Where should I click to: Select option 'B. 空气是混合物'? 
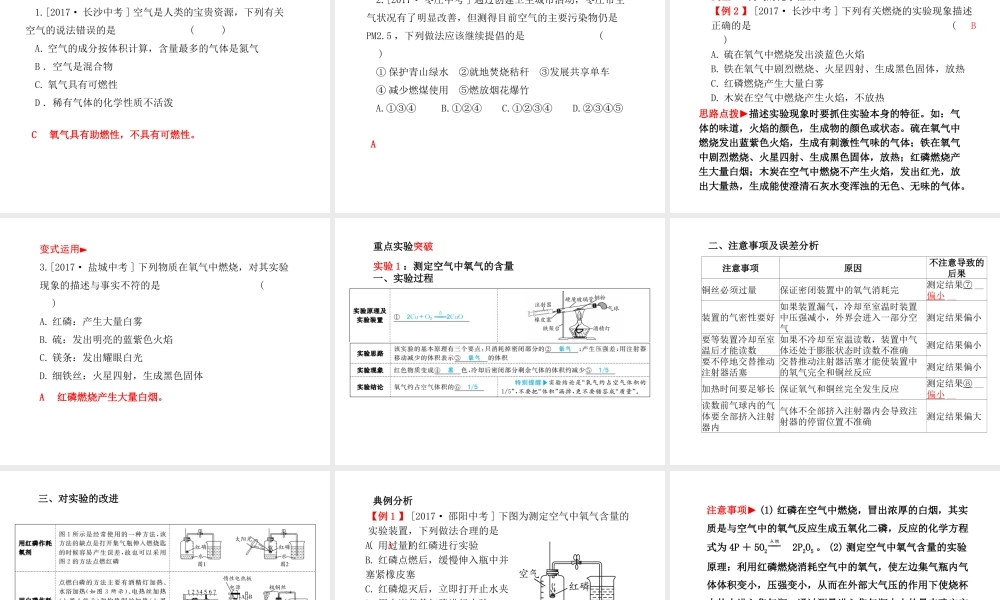tap(73, 66)
